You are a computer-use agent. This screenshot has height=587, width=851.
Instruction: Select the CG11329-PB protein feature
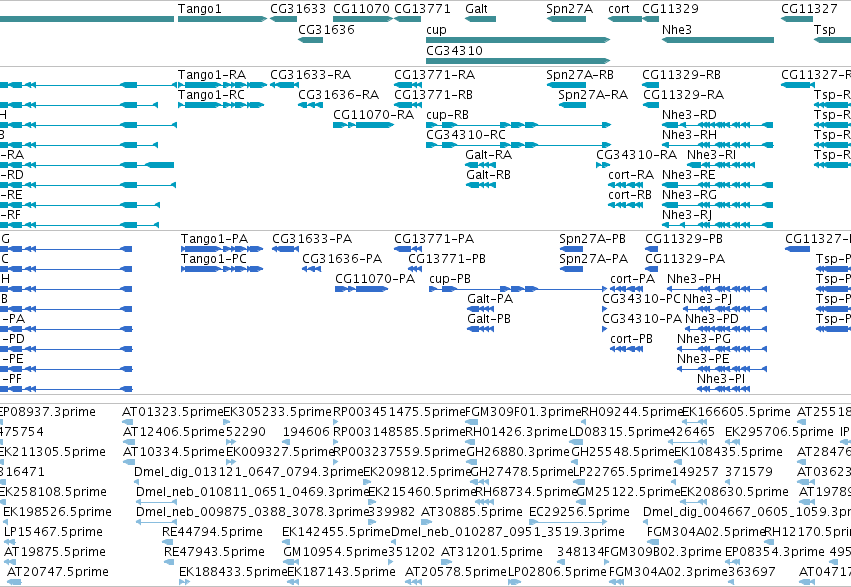point(651,249)
